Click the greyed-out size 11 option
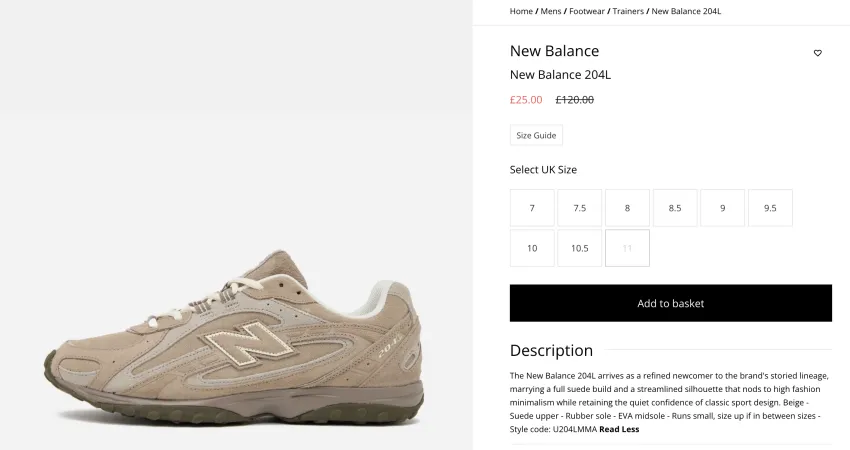 click(627, 248)
